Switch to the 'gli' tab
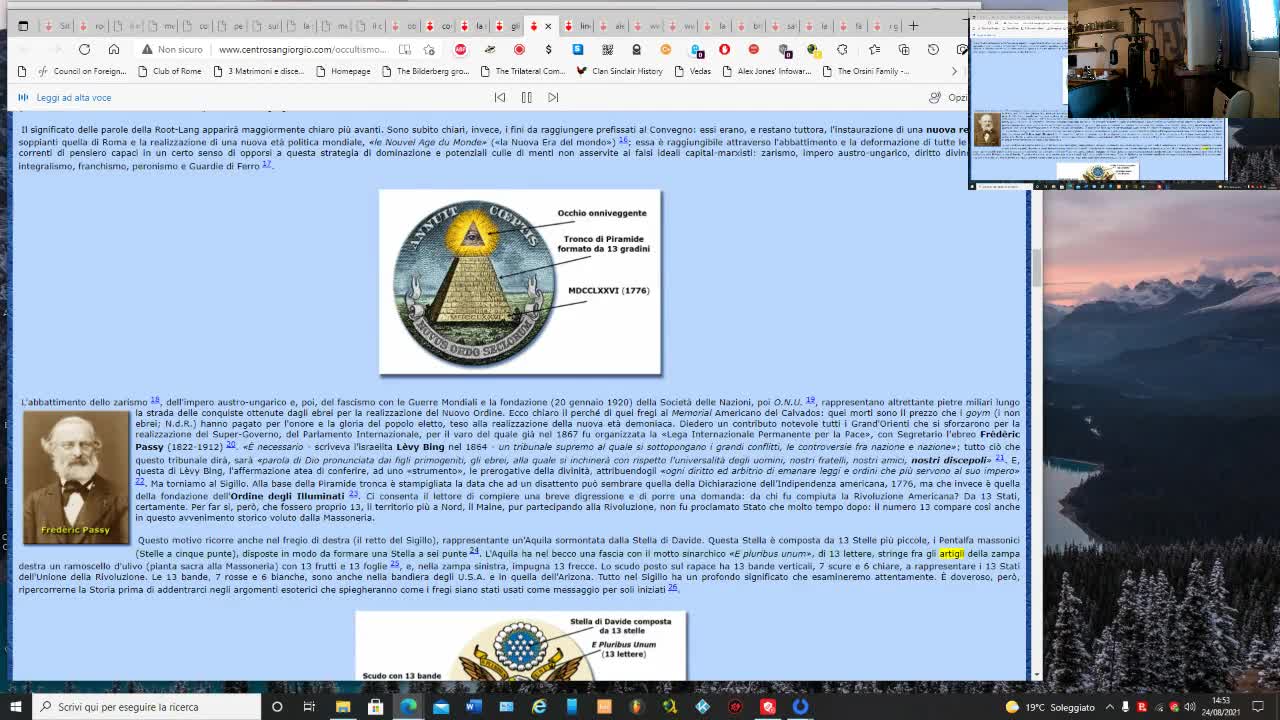 [507, 26]
